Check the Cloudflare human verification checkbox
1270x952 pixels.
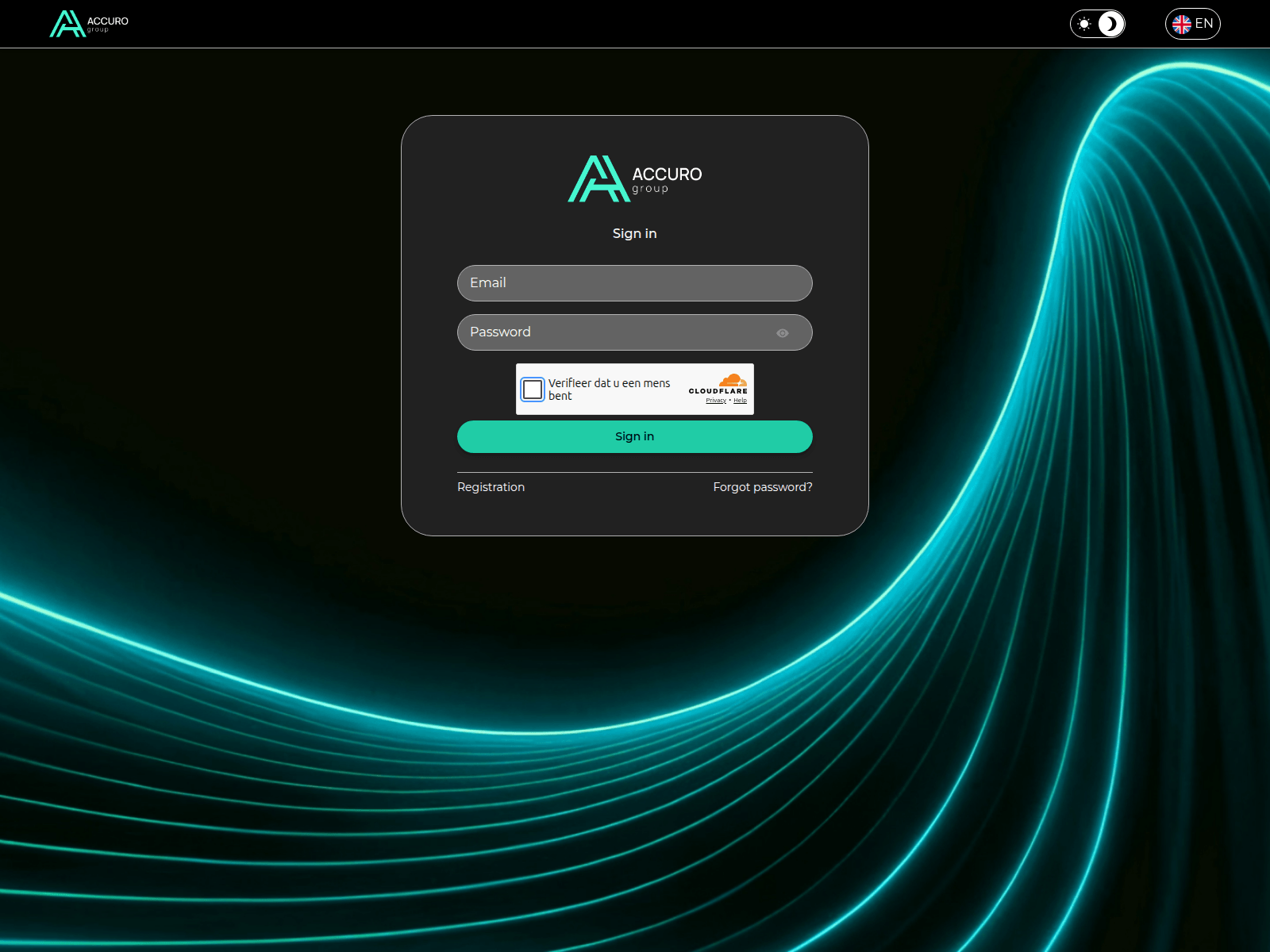pos(533,390)
